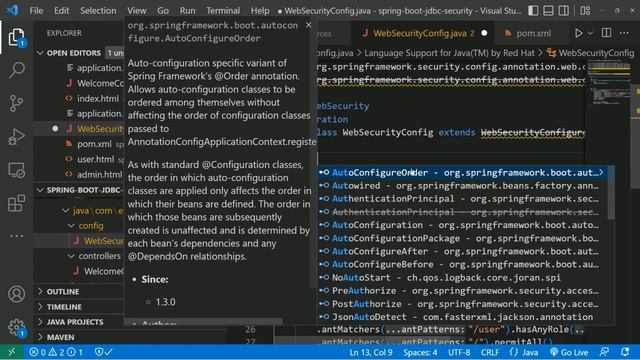The image size is (640, 360).
Task: Click the remote window indicator in status bar
Action: tap(11, 352)
